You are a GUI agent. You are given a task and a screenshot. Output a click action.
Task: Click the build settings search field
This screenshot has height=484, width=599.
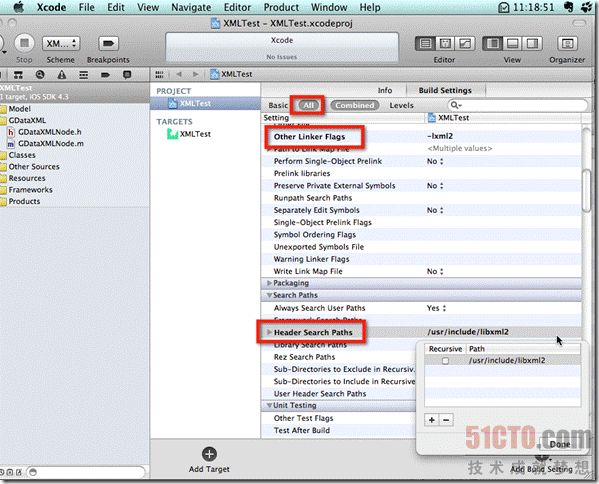pyautogui.click(x=517, y=105)
